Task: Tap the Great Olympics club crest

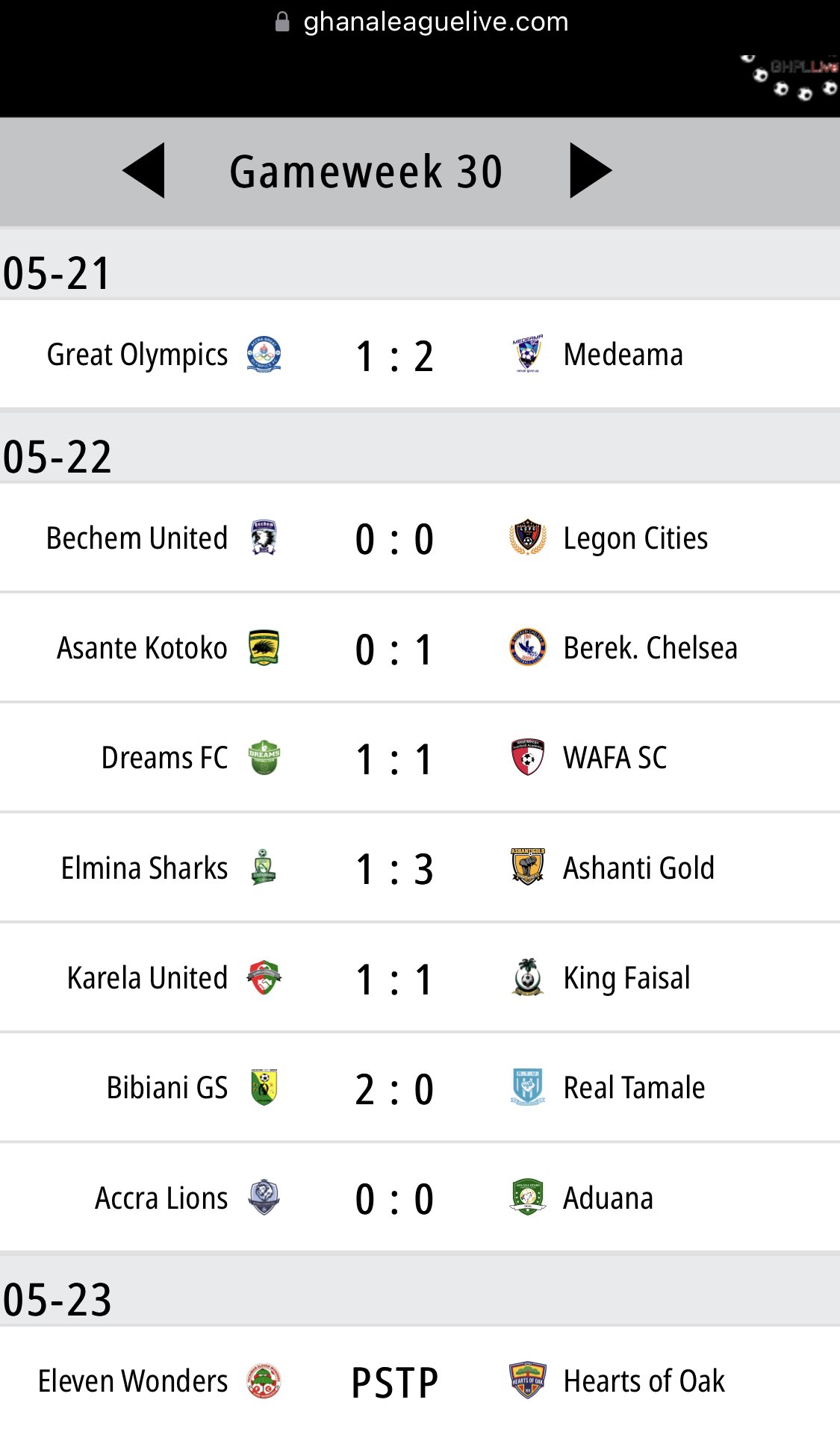Action: (x=264, y=354)
